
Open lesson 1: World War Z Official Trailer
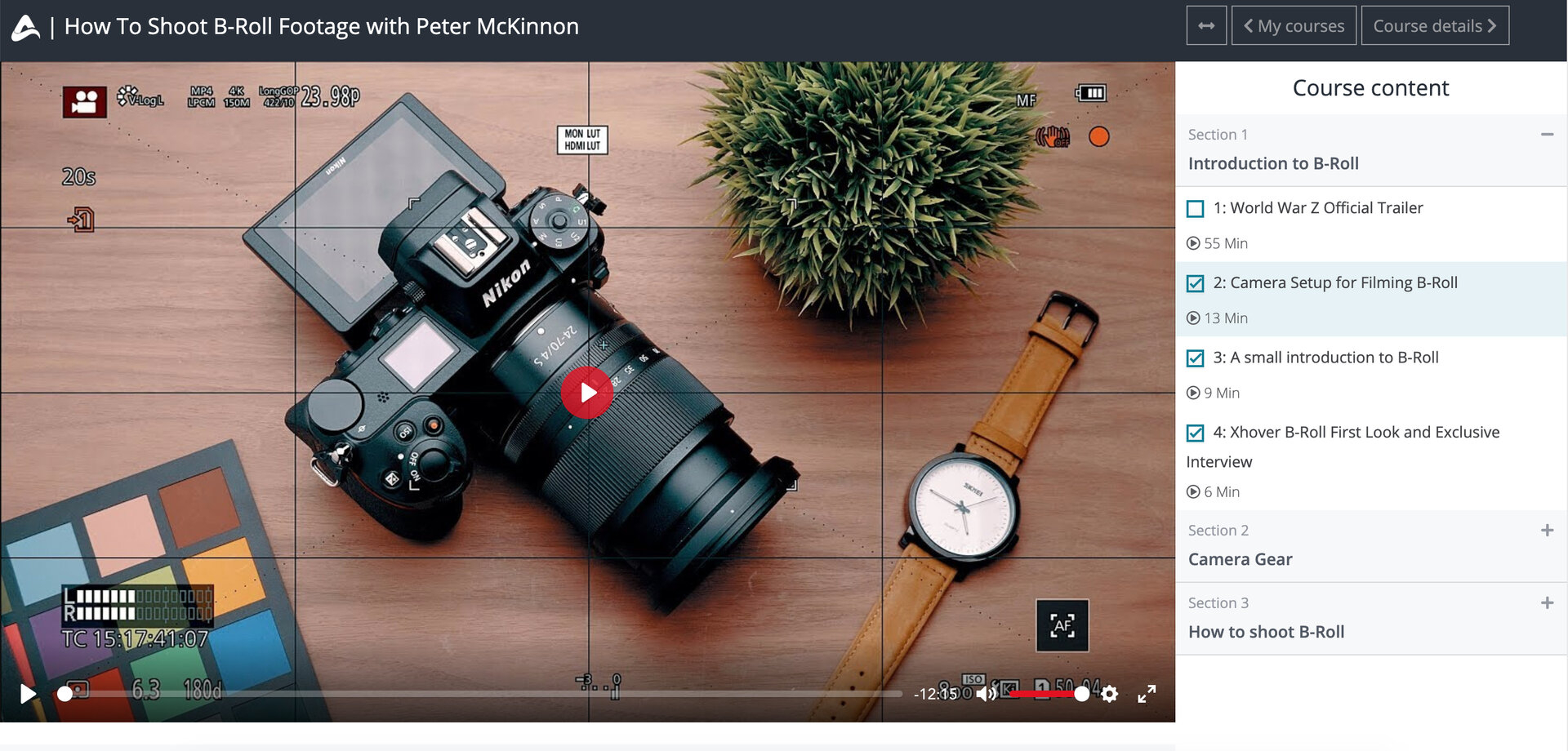(1317, 208)
